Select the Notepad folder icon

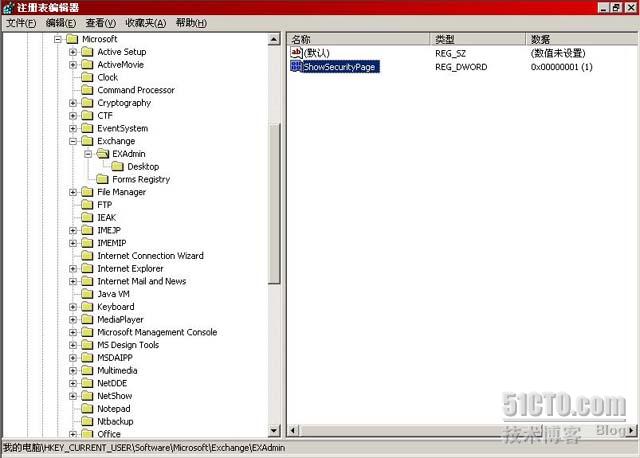[88, 409]
